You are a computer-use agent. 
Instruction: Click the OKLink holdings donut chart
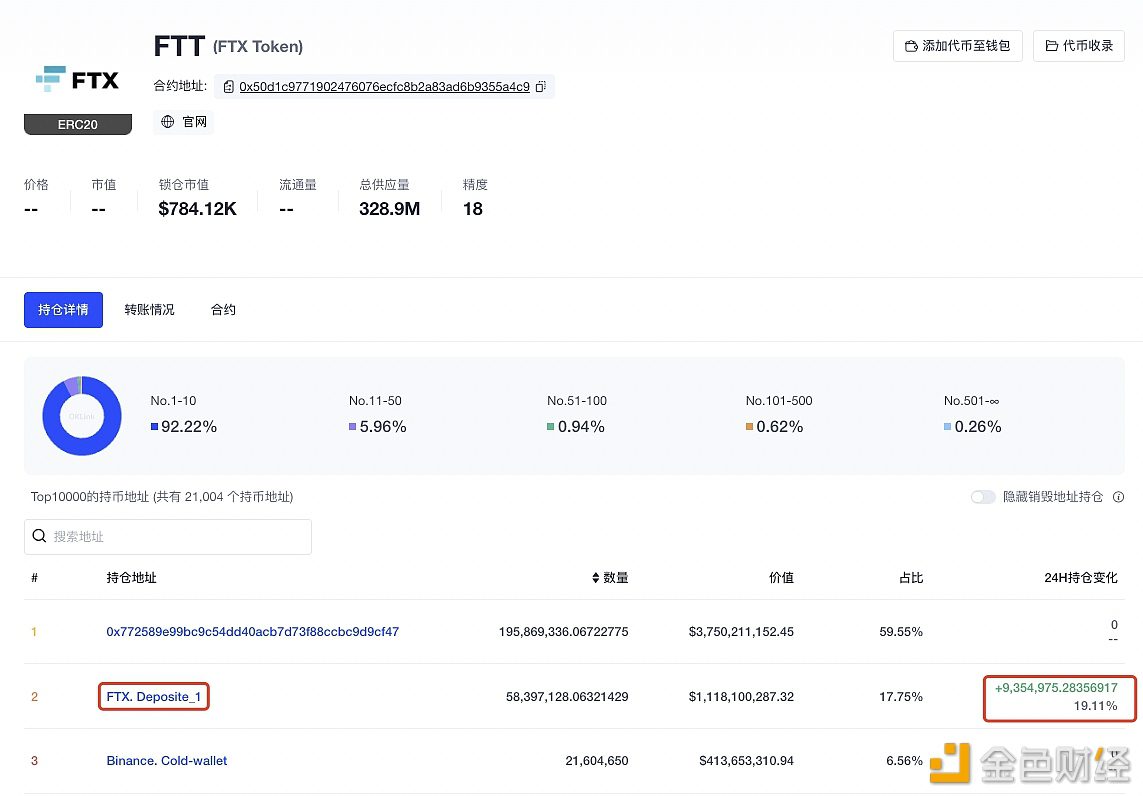(81, 415)
